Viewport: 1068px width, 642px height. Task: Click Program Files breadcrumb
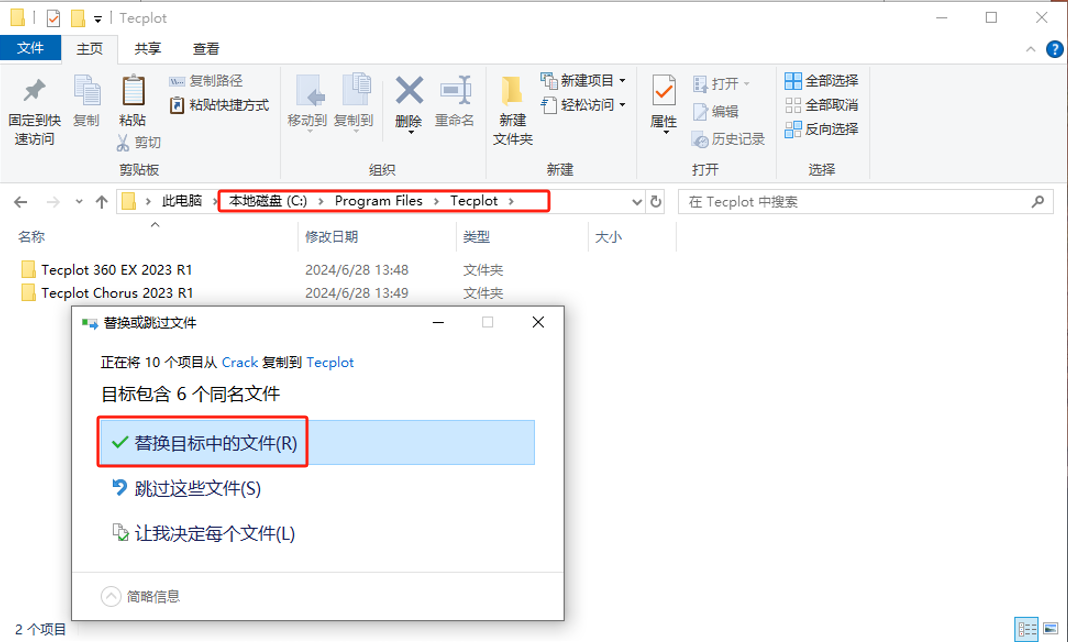tap(379, 201)
